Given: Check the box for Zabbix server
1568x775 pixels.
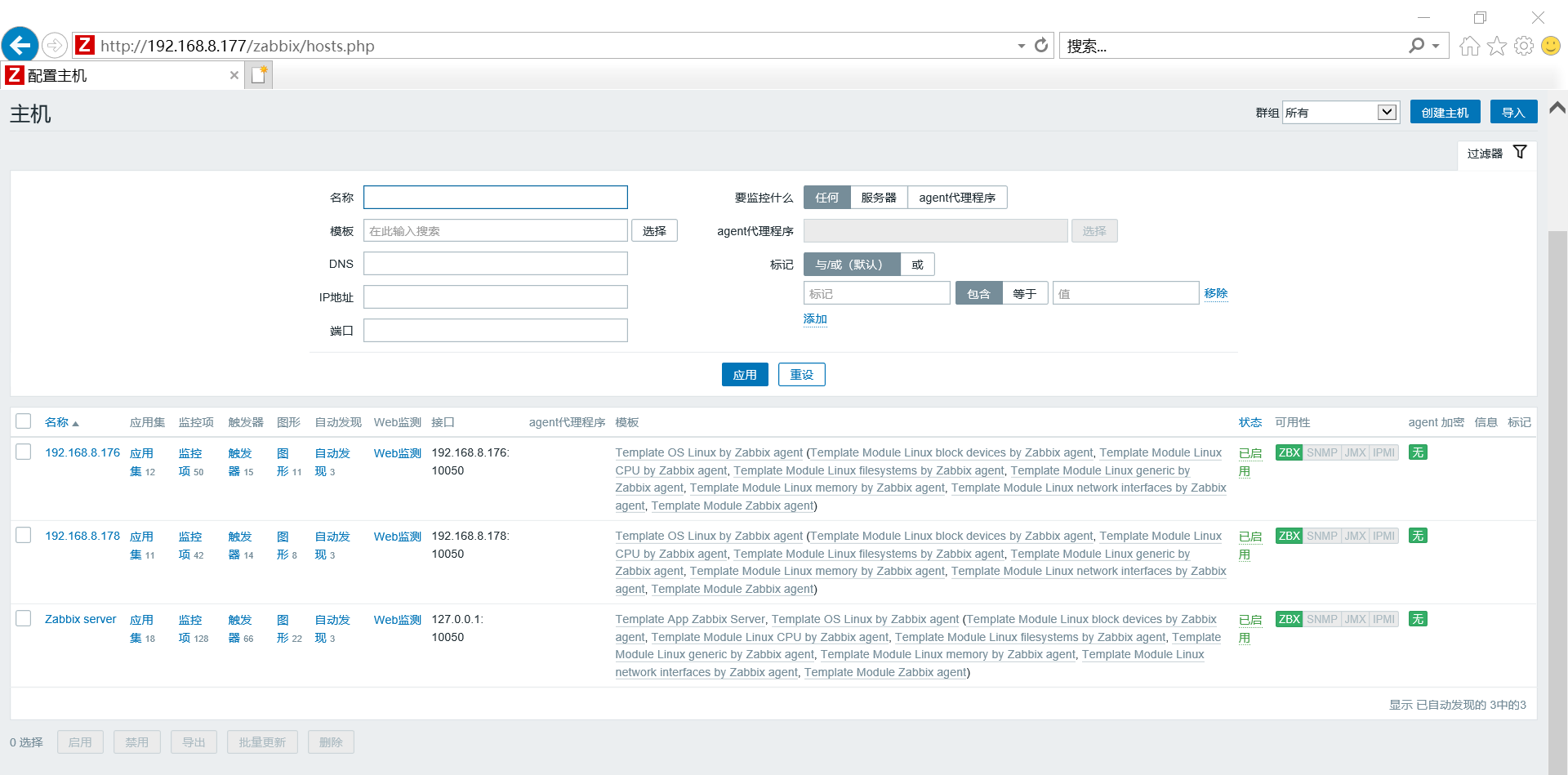Looking at the screenshot, I should pos(24,618).
